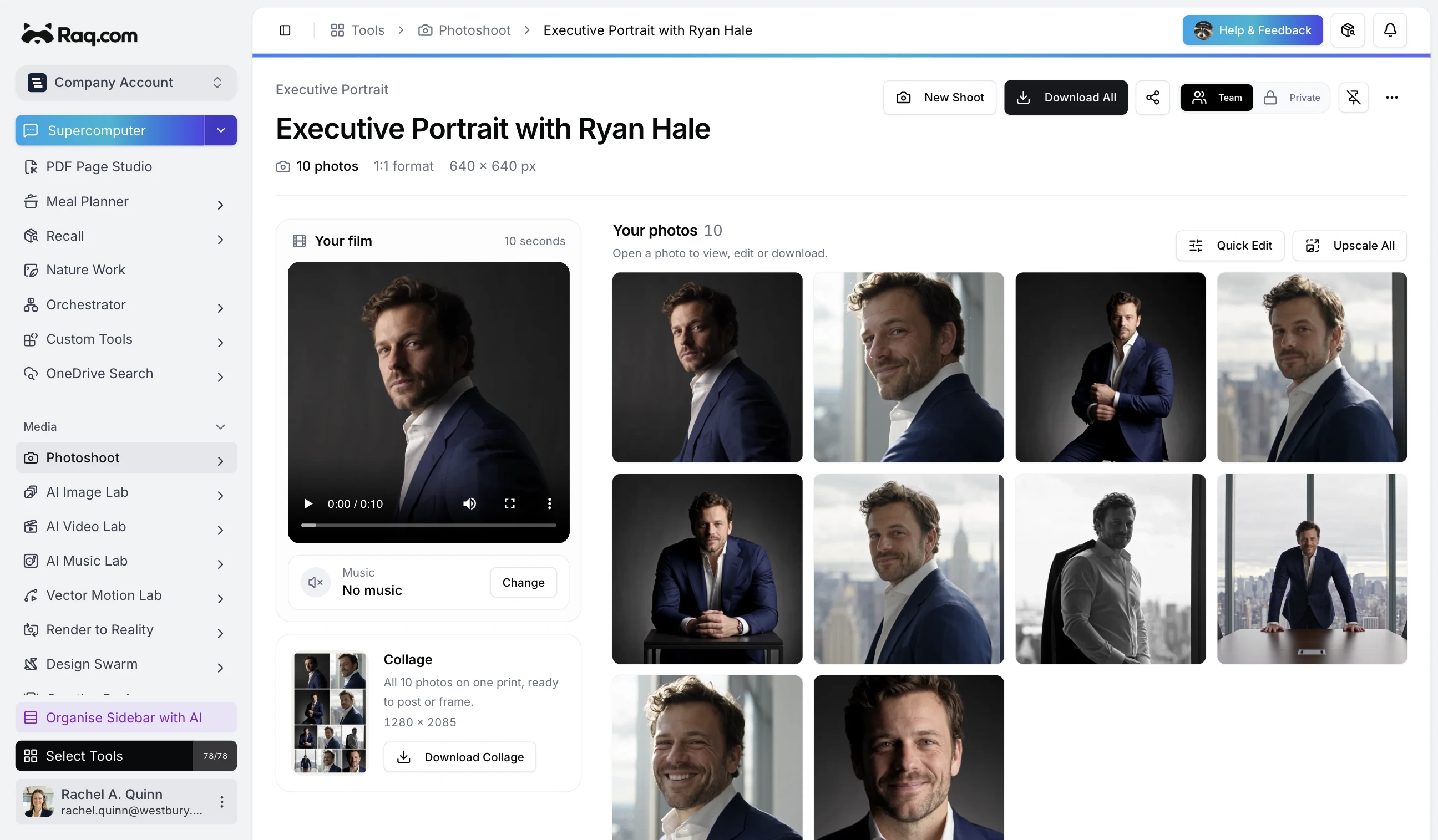The image size is (1438, 840).
Task: Click Organise Sidebar with AI
Action: (126, 717)
